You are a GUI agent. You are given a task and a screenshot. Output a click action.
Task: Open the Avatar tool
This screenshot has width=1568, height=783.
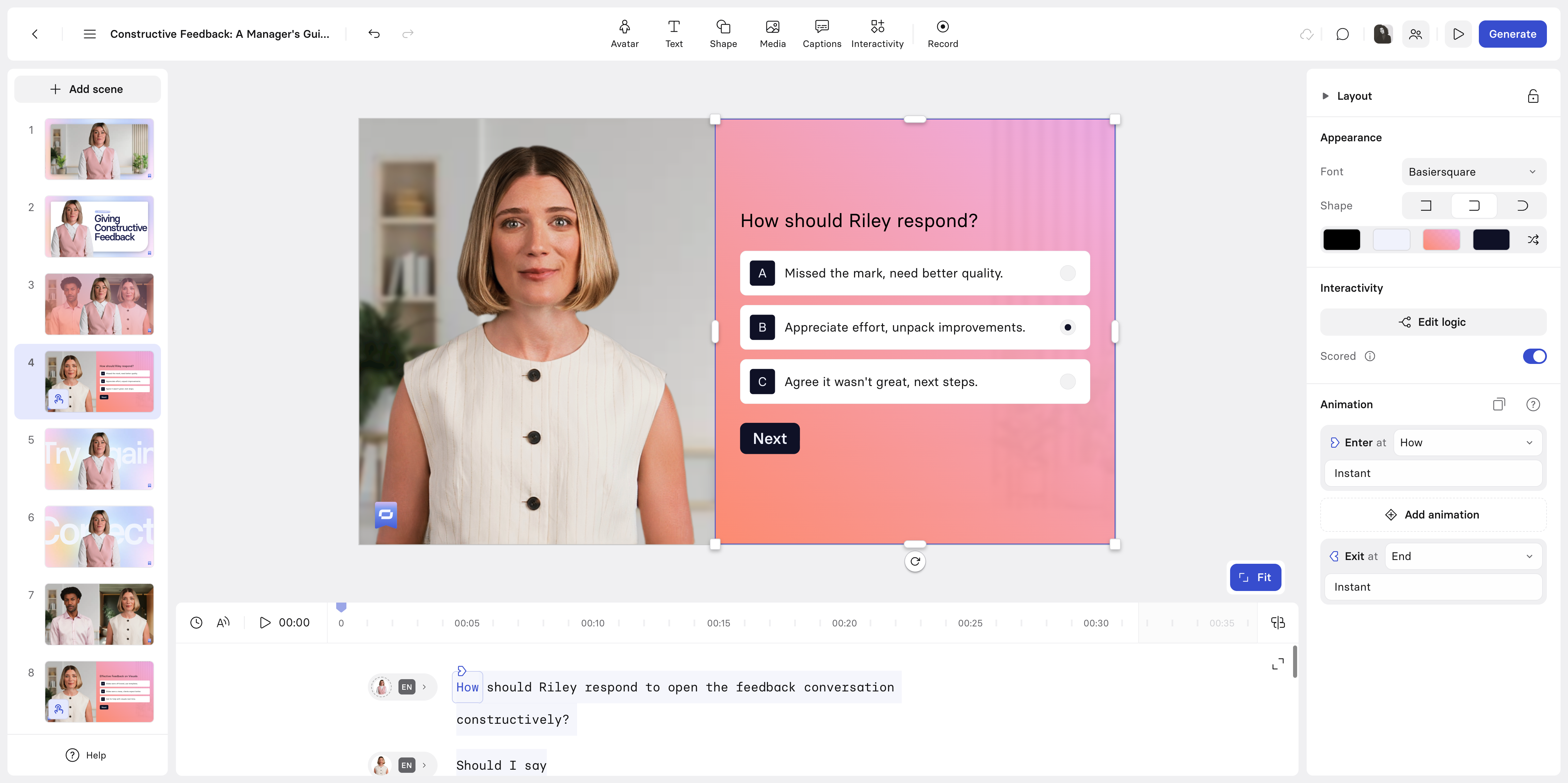pyautogui.click(x=624, y=33)
